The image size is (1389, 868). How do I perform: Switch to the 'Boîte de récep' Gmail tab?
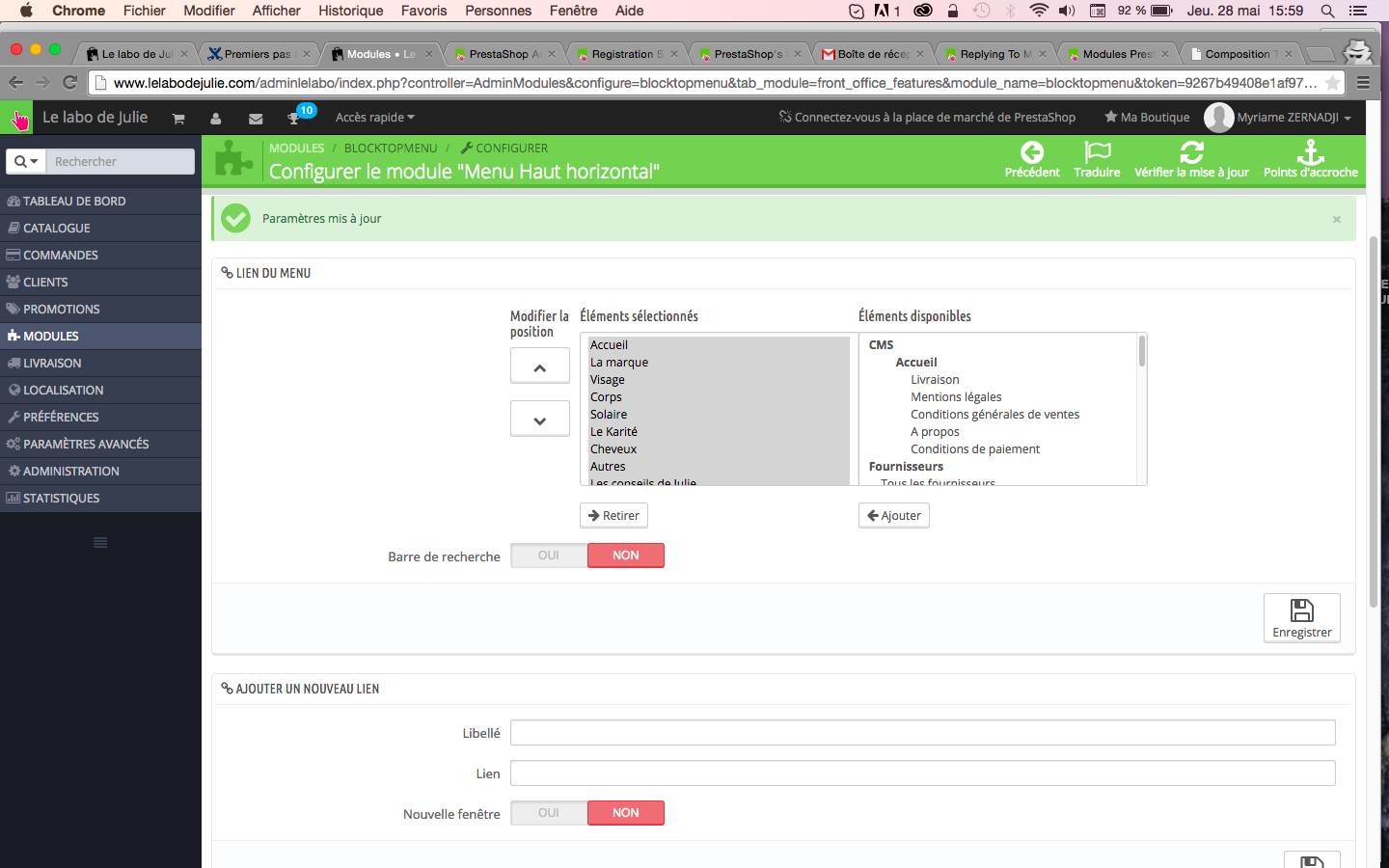[x=872, y=54]
